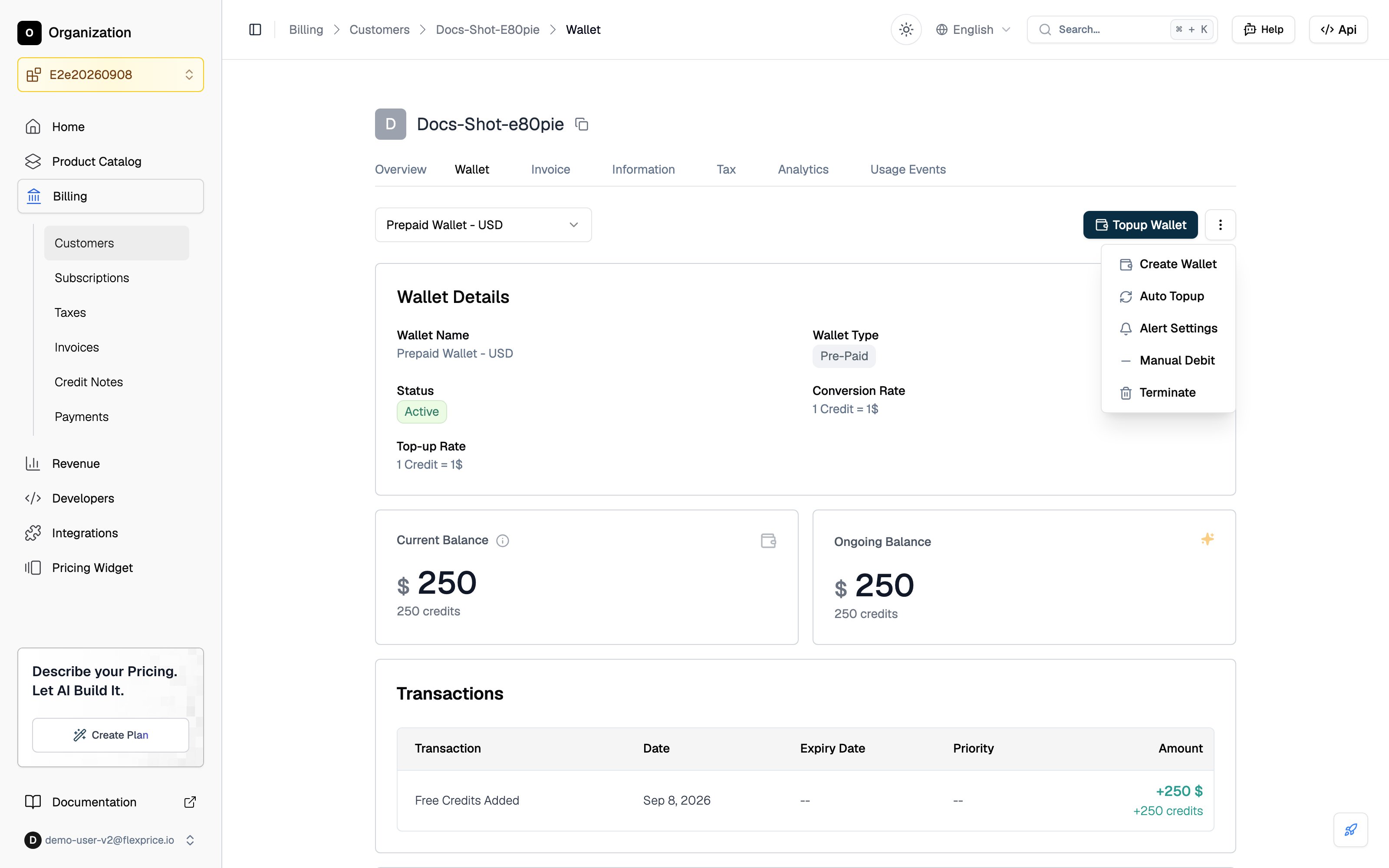Expand the E2e20260908 environment selector

(x=110, y=75)
